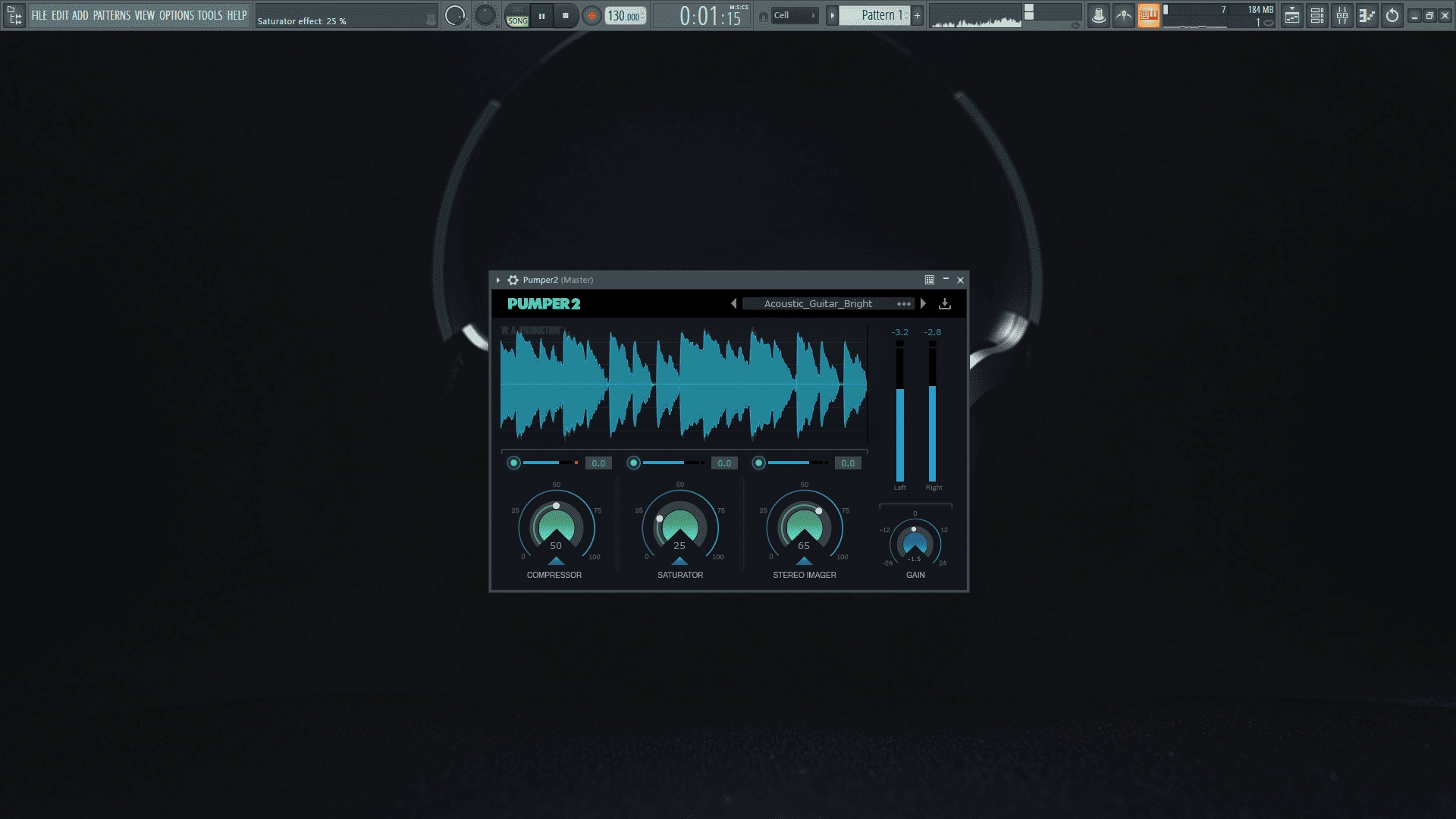Close the Pumper2 plugin window

[x=961, y=280]
